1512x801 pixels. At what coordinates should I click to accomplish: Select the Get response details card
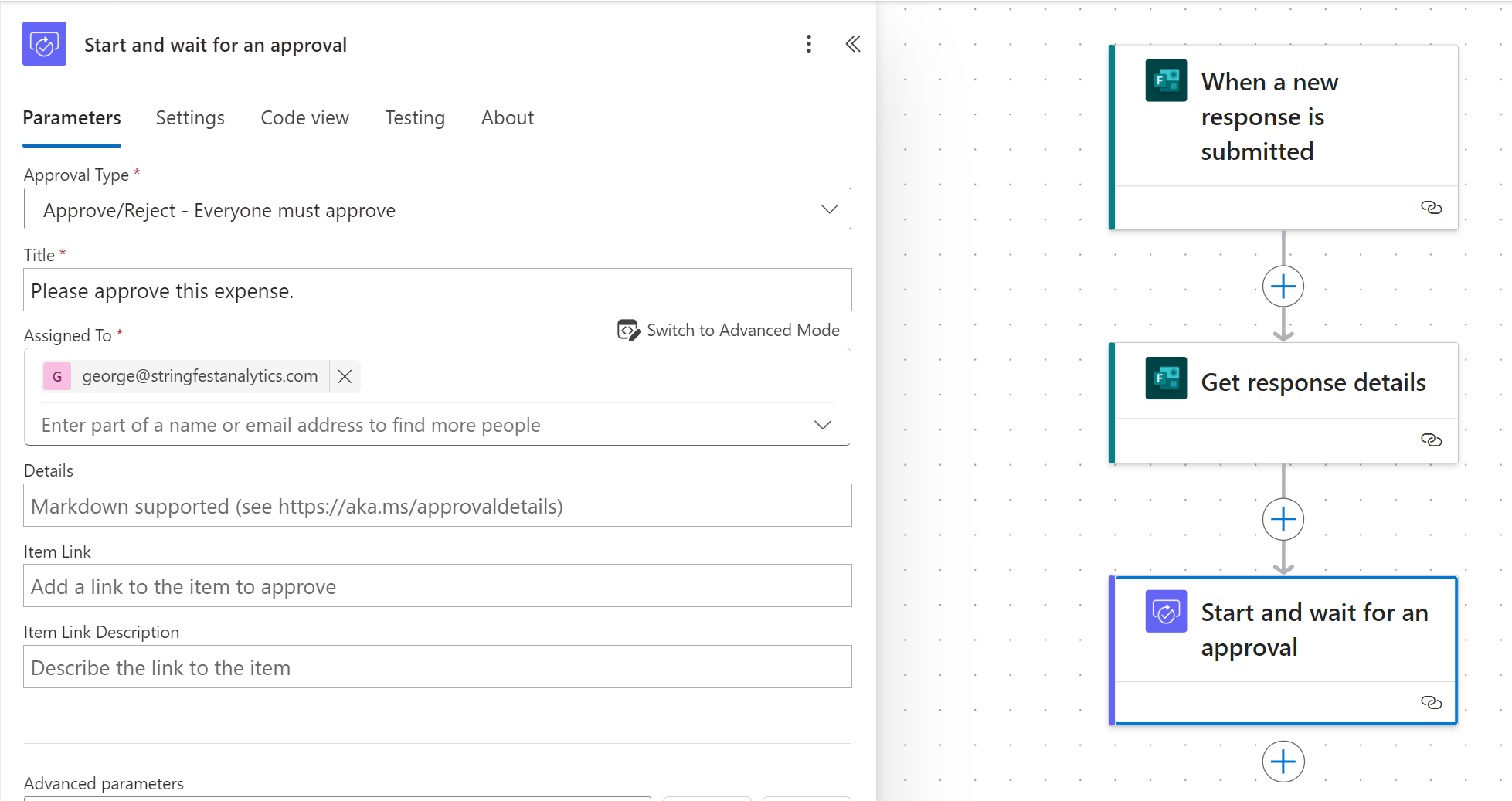pyautogui.click(x=1312, y=382)
